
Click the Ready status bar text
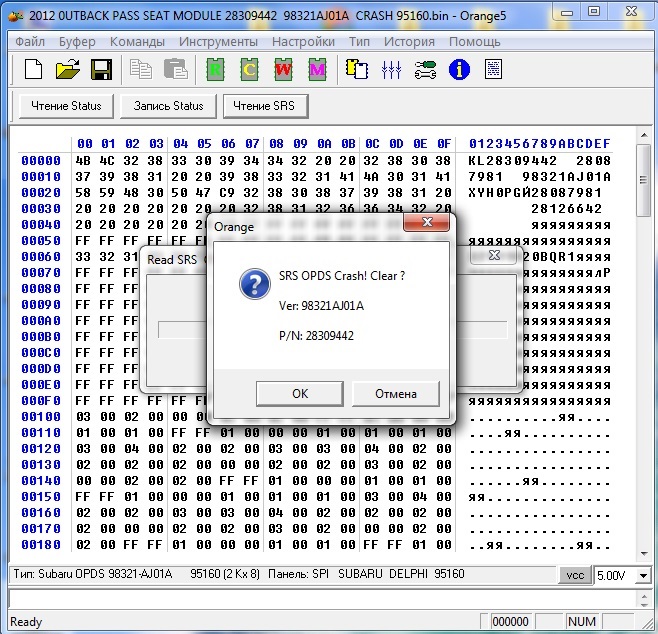click(26, 622)
